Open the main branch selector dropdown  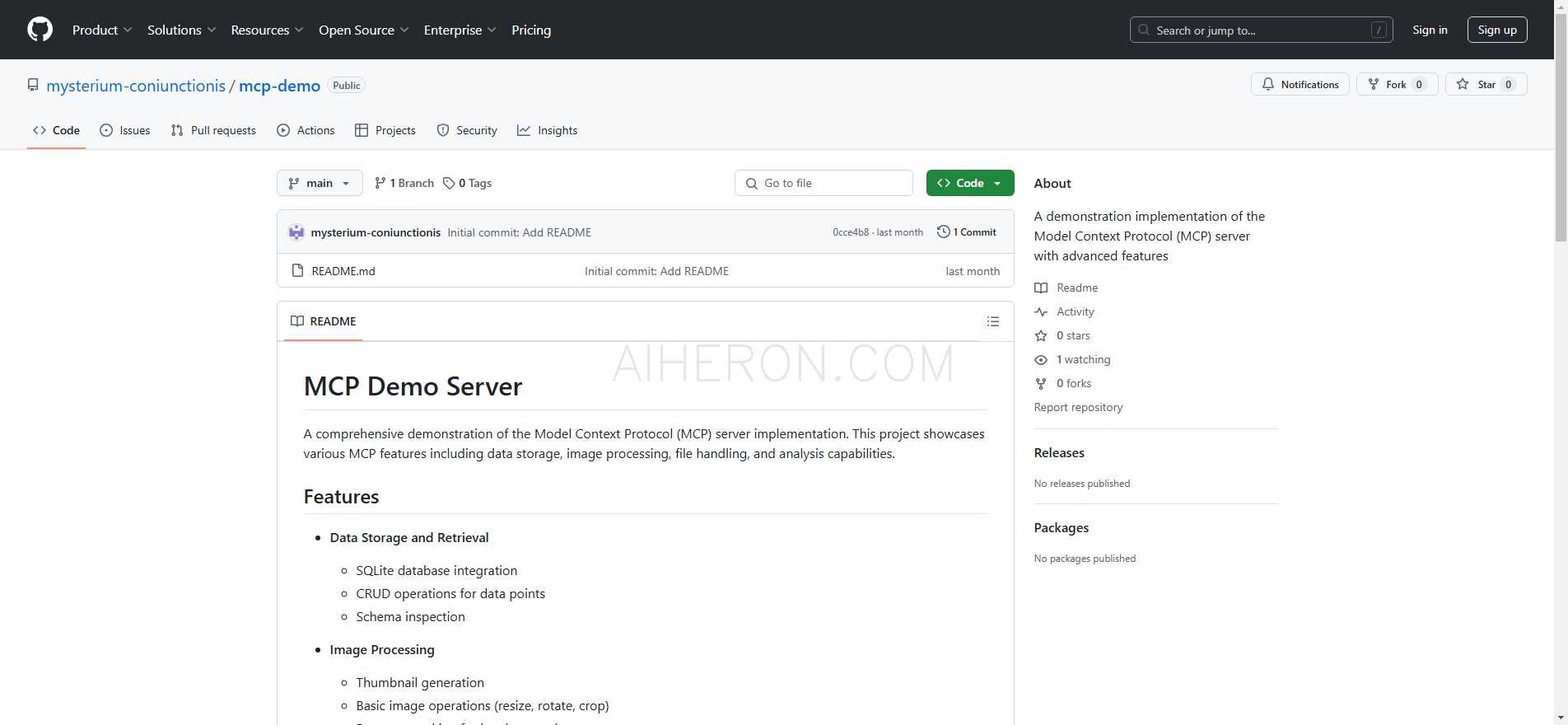(x=320, y=183)
